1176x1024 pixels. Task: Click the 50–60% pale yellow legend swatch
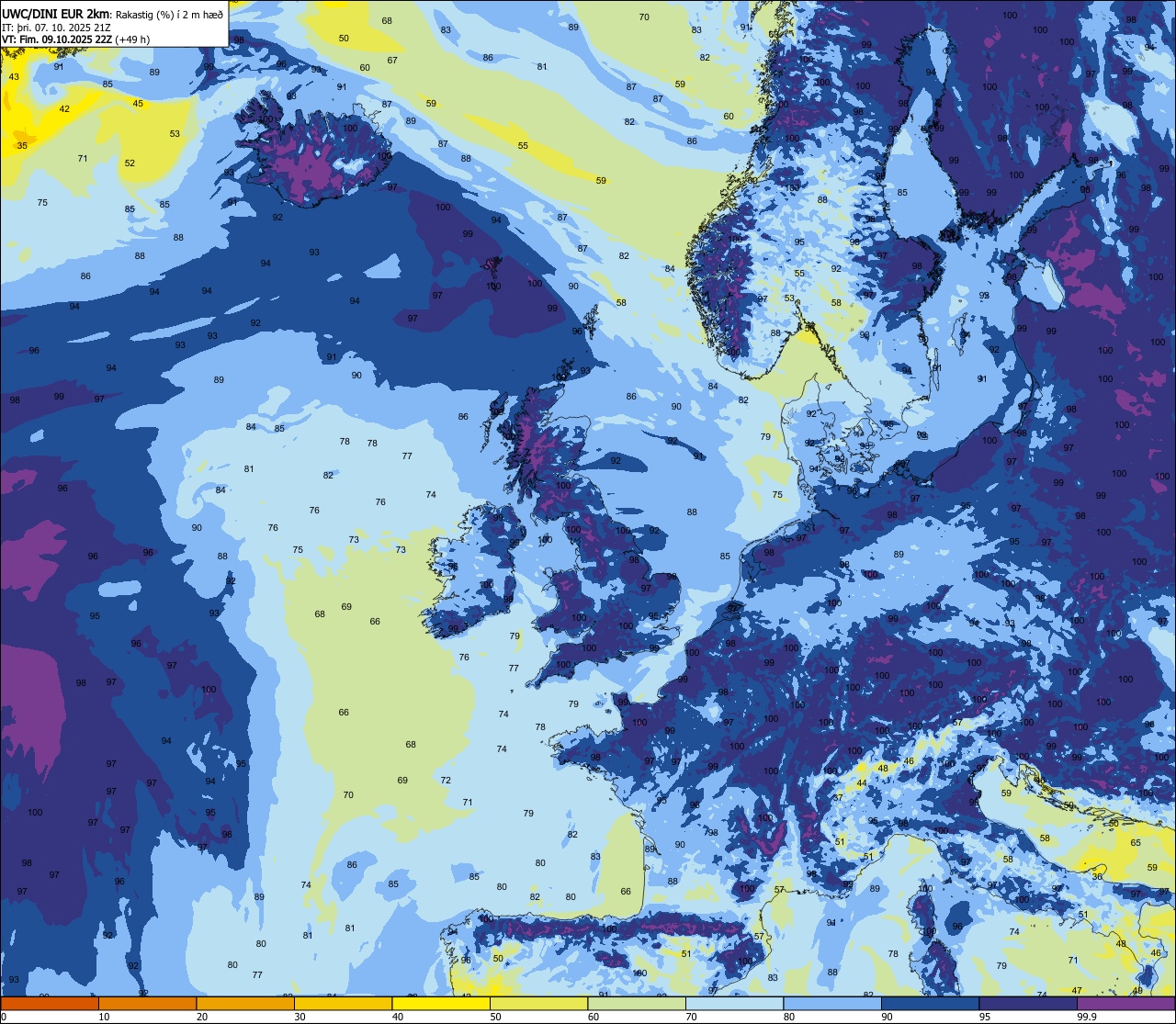pyautogui.click(x=538, y=1003)
